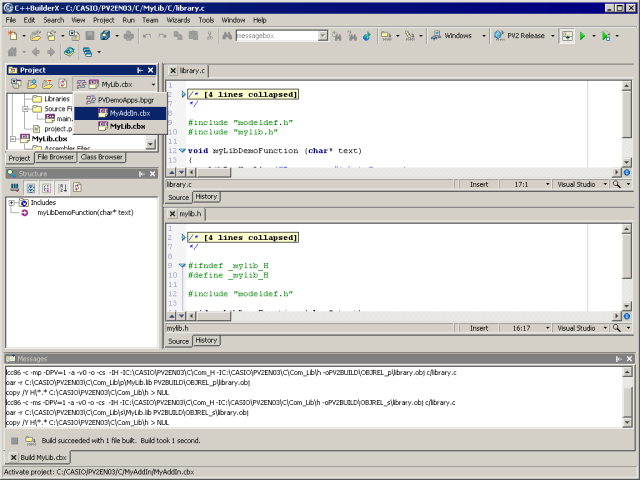Click the stop build square button
This screenshot has height=480, width=640.
14,440
